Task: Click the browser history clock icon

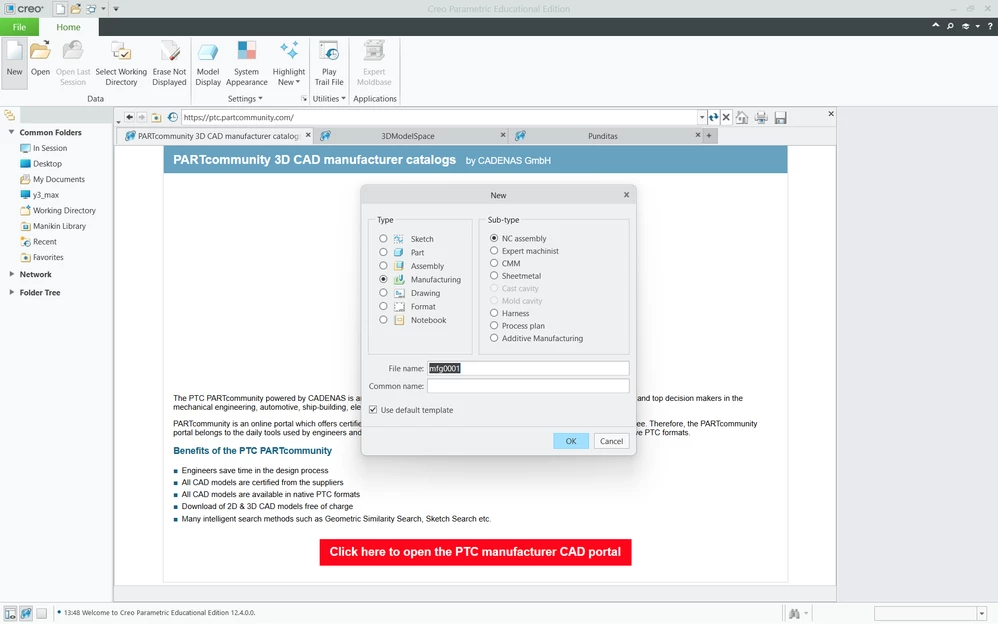Action: tap(172, 117)
